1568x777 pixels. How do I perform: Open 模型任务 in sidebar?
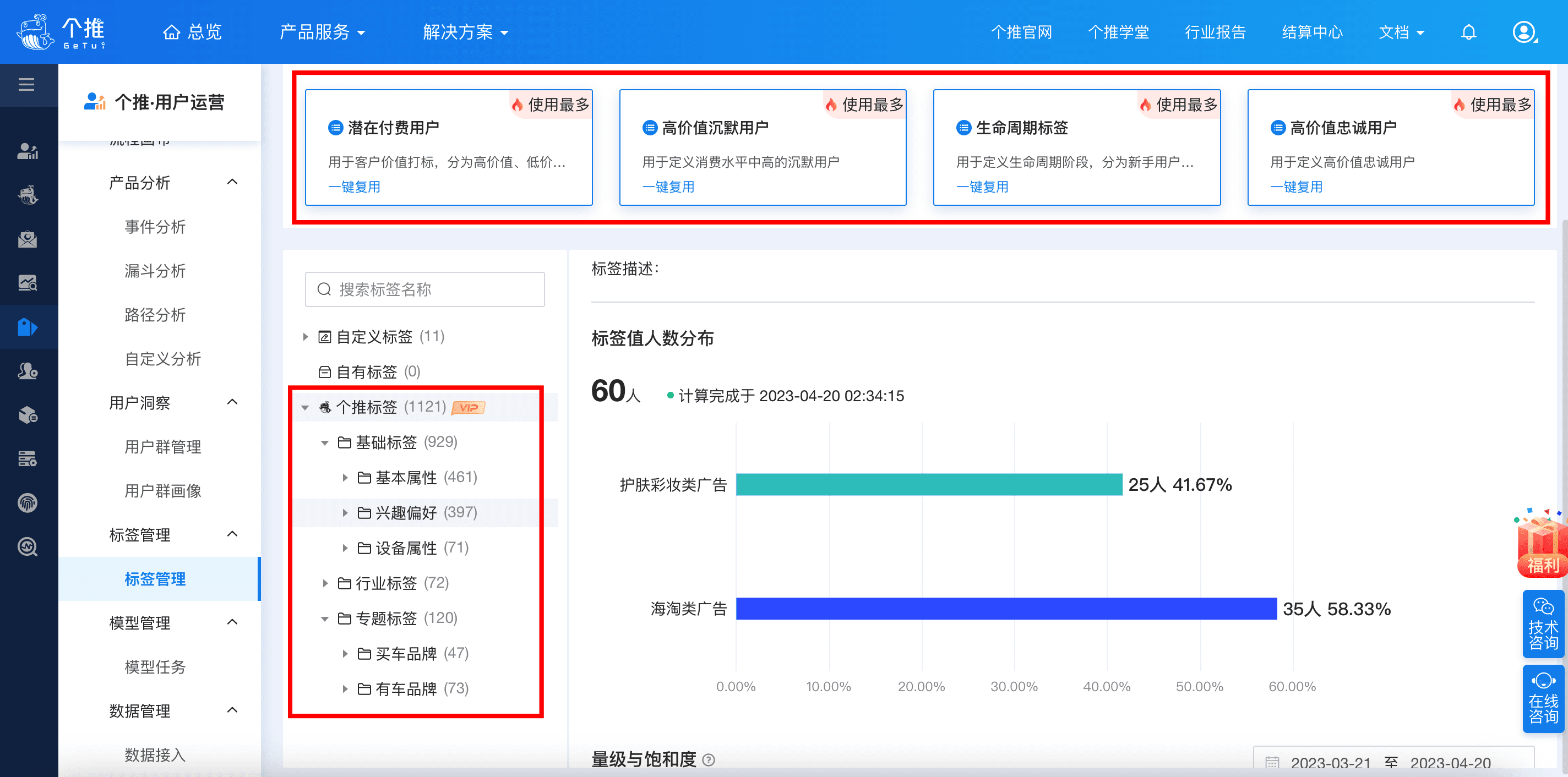coord(155,667)
